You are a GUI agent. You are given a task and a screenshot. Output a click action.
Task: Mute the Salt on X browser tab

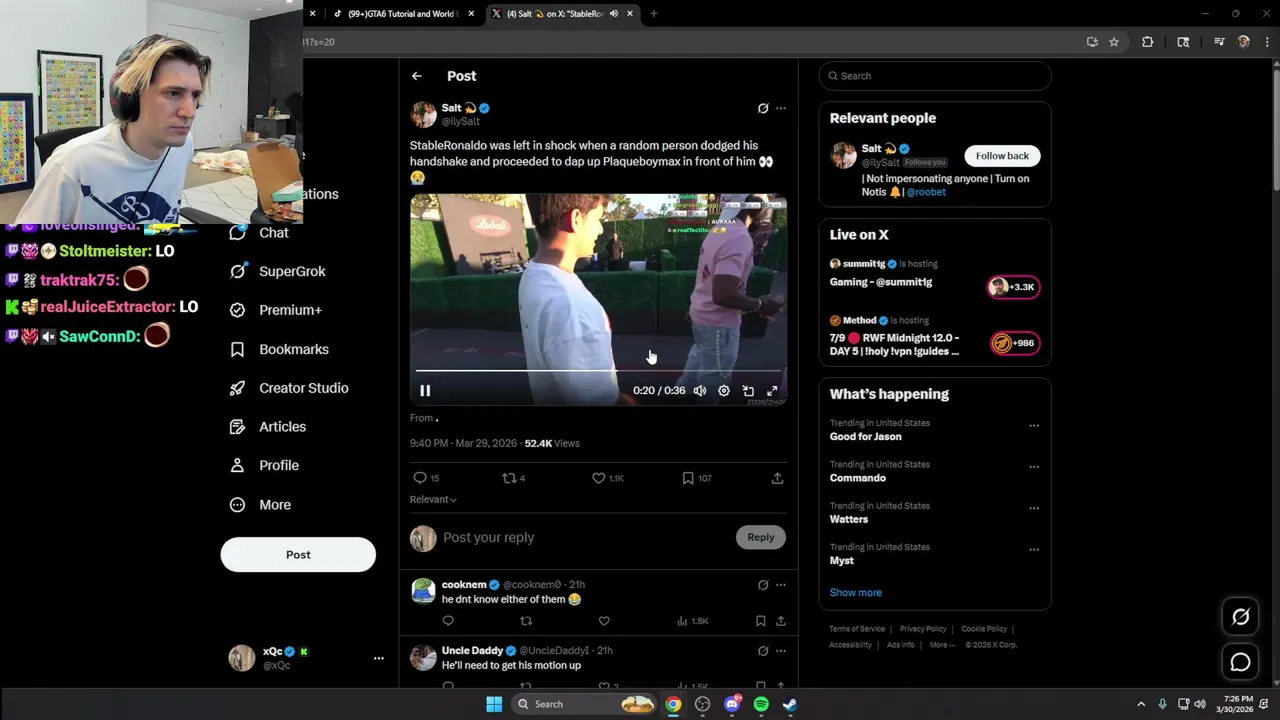(x=613, y=14)
